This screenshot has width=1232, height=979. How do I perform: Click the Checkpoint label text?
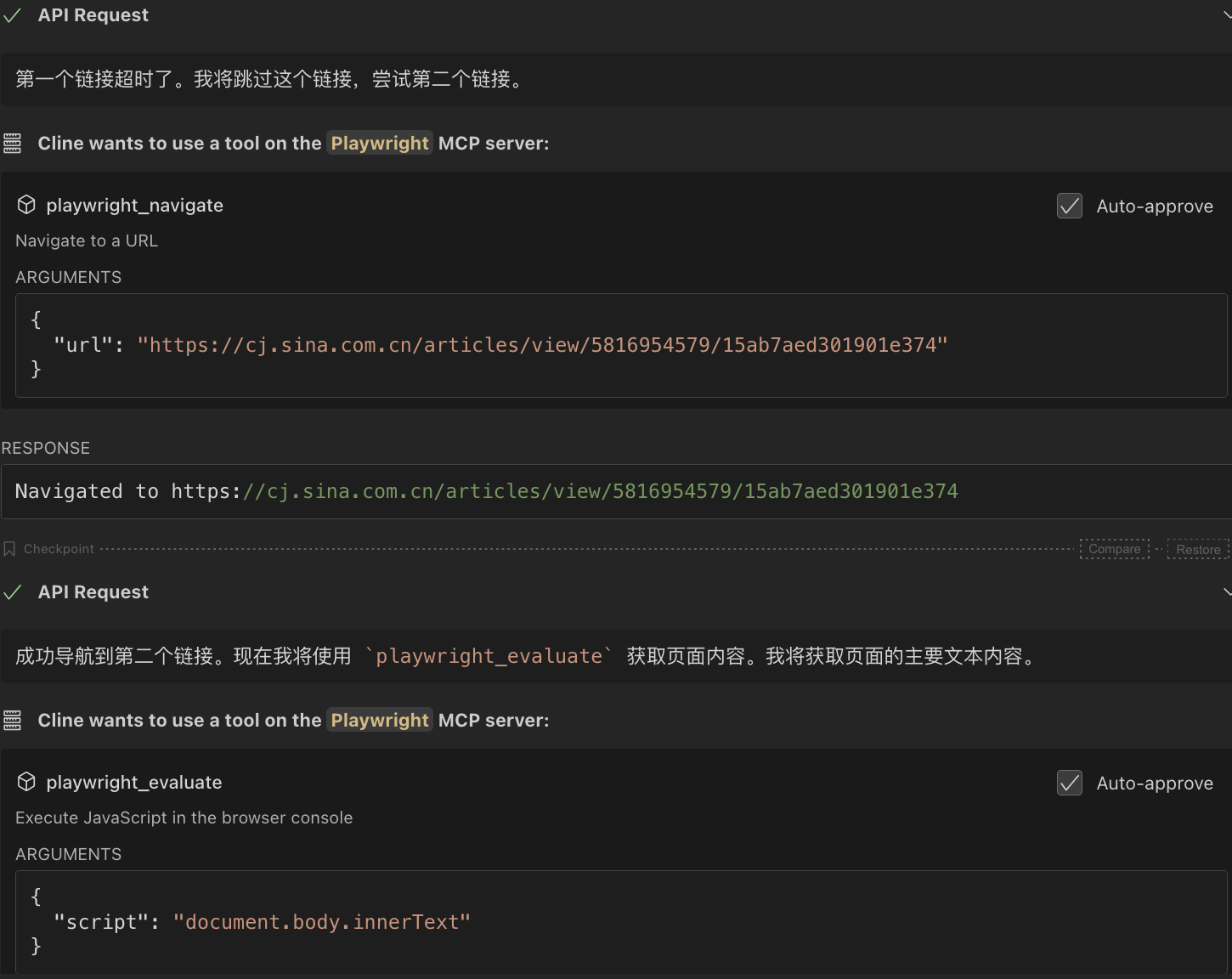[59, 549]
